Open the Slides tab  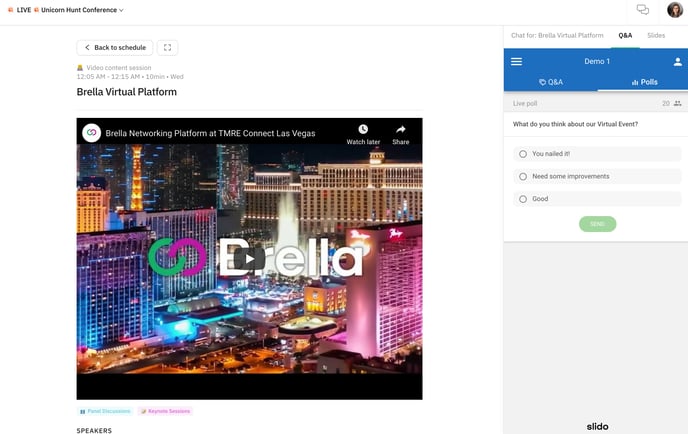coord(656,36)
